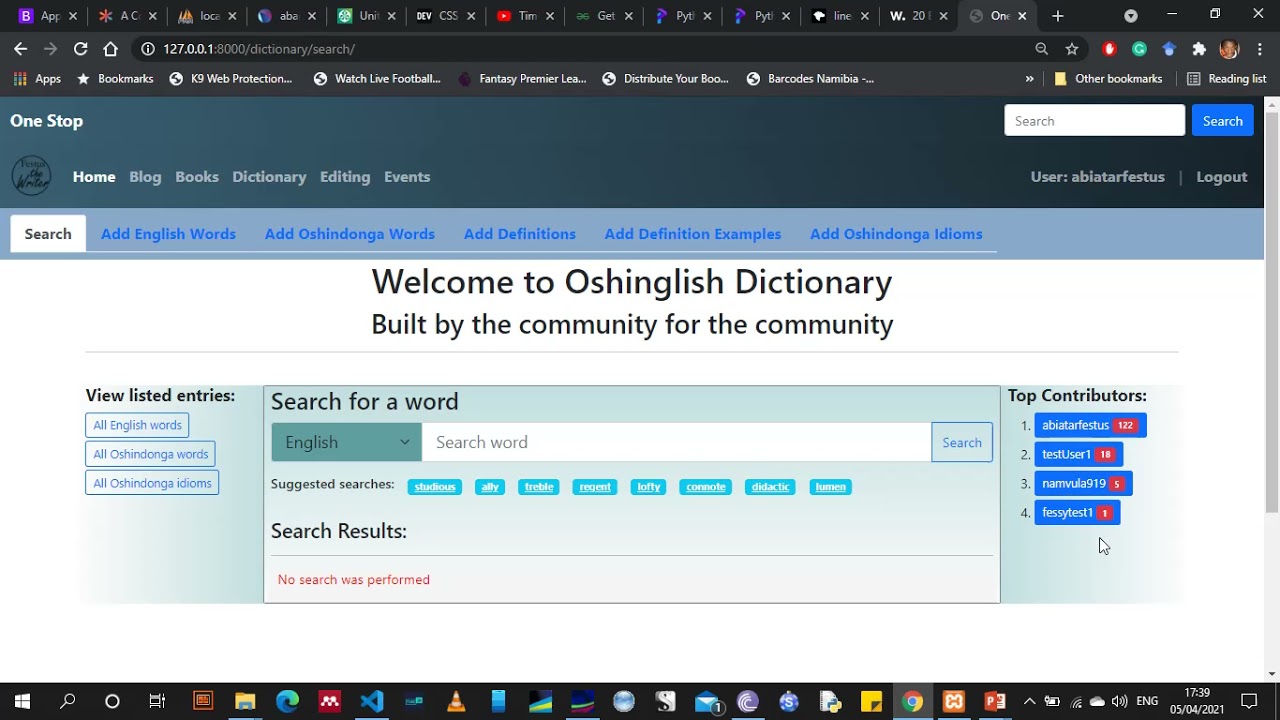
Task: Select suggested search 'regent'
Action: pos(595,487)
